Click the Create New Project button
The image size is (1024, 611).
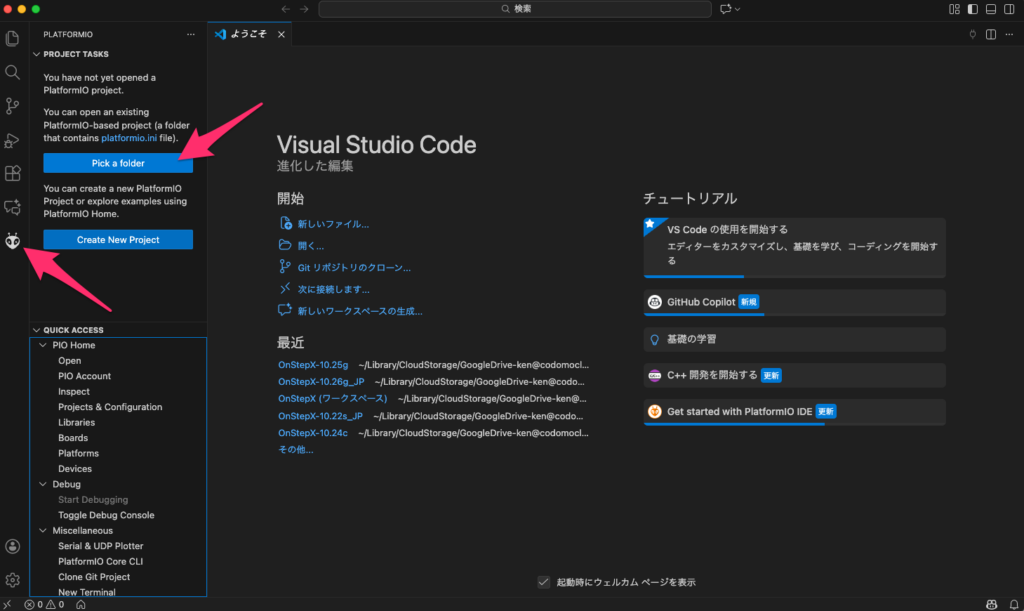(118, 240)
